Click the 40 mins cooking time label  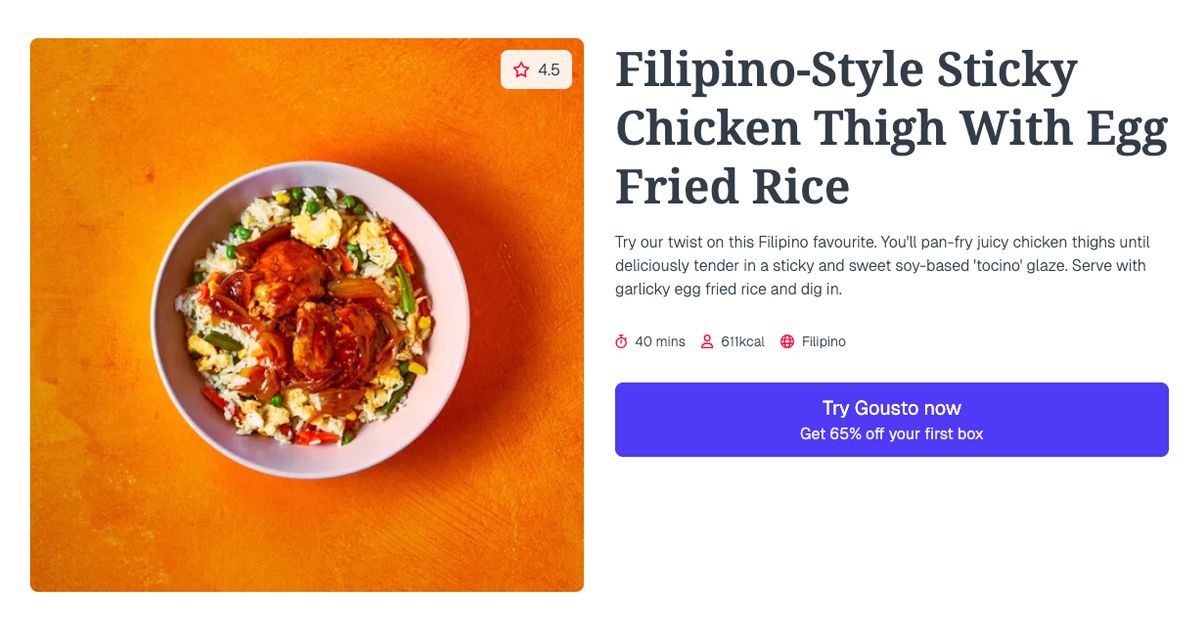(659, 341)
